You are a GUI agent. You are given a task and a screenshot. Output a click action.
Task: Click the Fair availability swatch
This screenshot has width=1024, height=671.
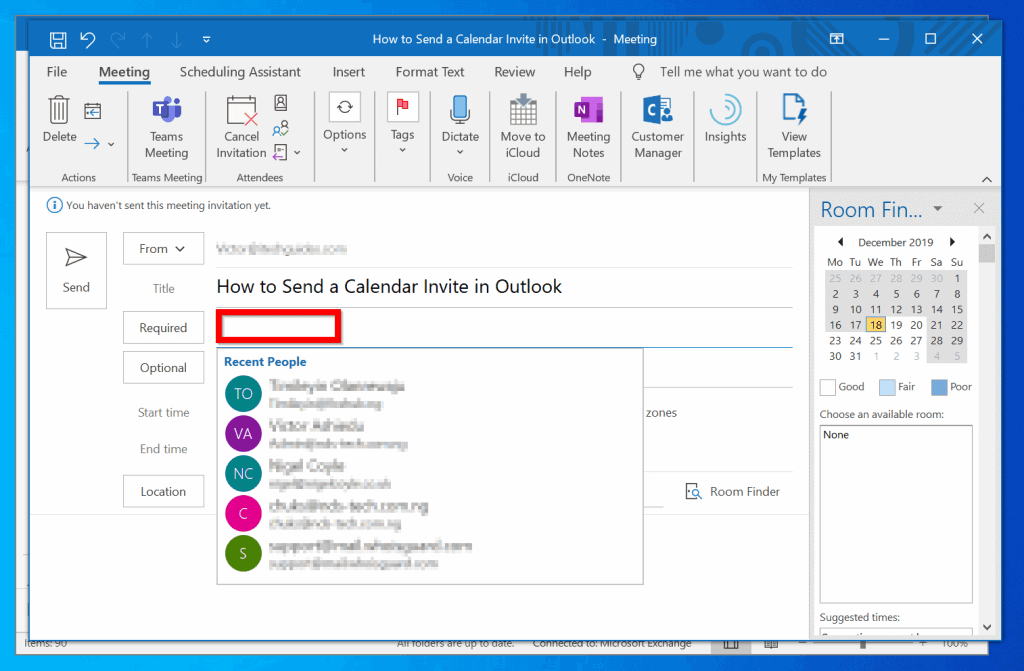click(x=887, y=387)
